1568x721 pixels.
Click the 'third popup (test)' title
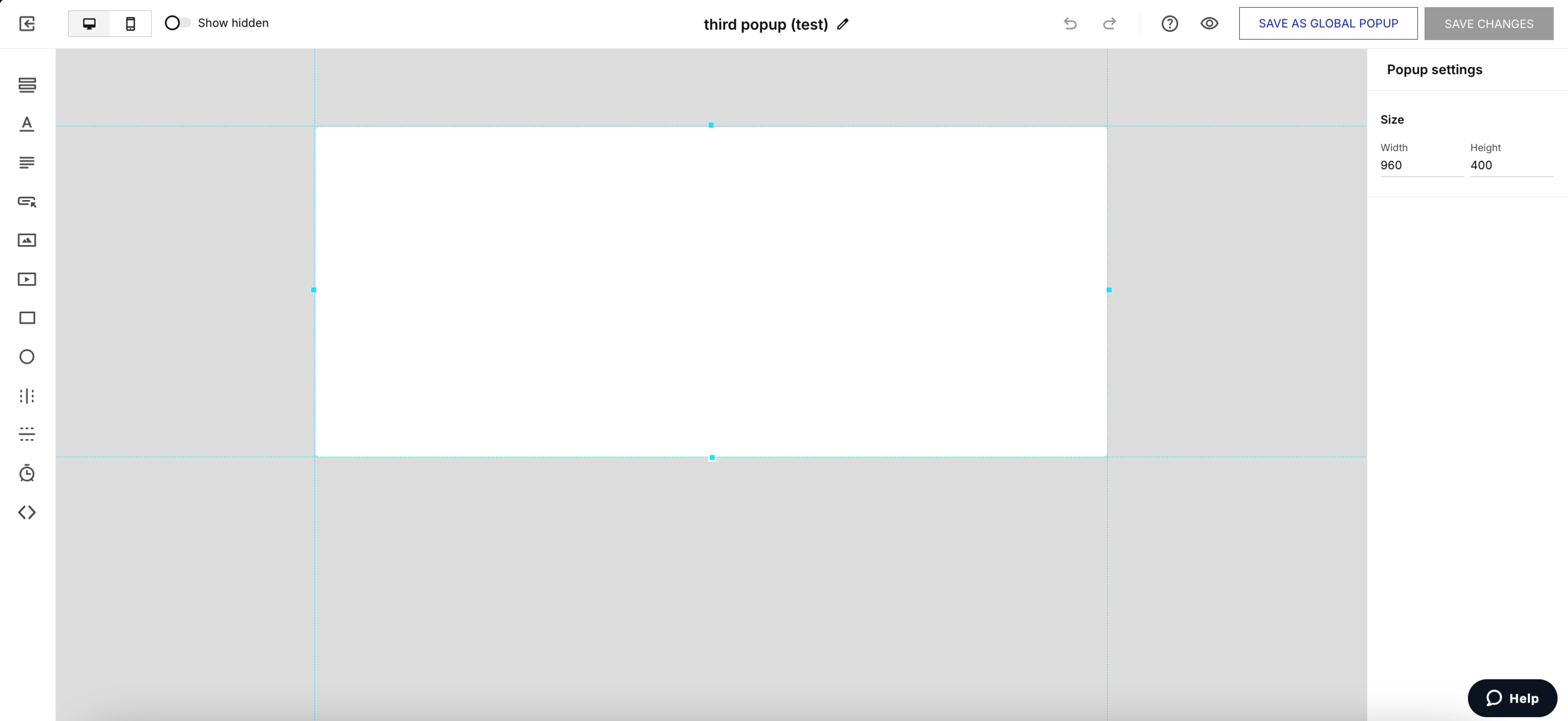(x=766, y=24)
